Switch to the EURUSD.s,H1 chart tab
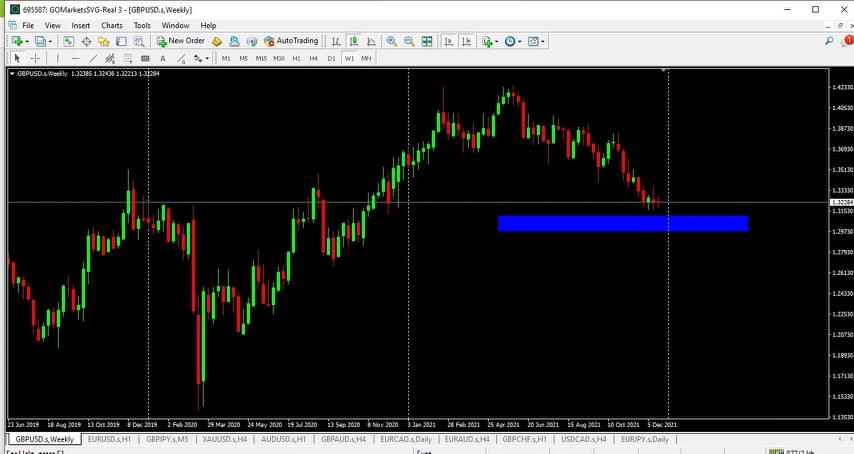Image resolution: width=854 pixels, height=454 pixels. pyautogui.click(x=109, y=439)
